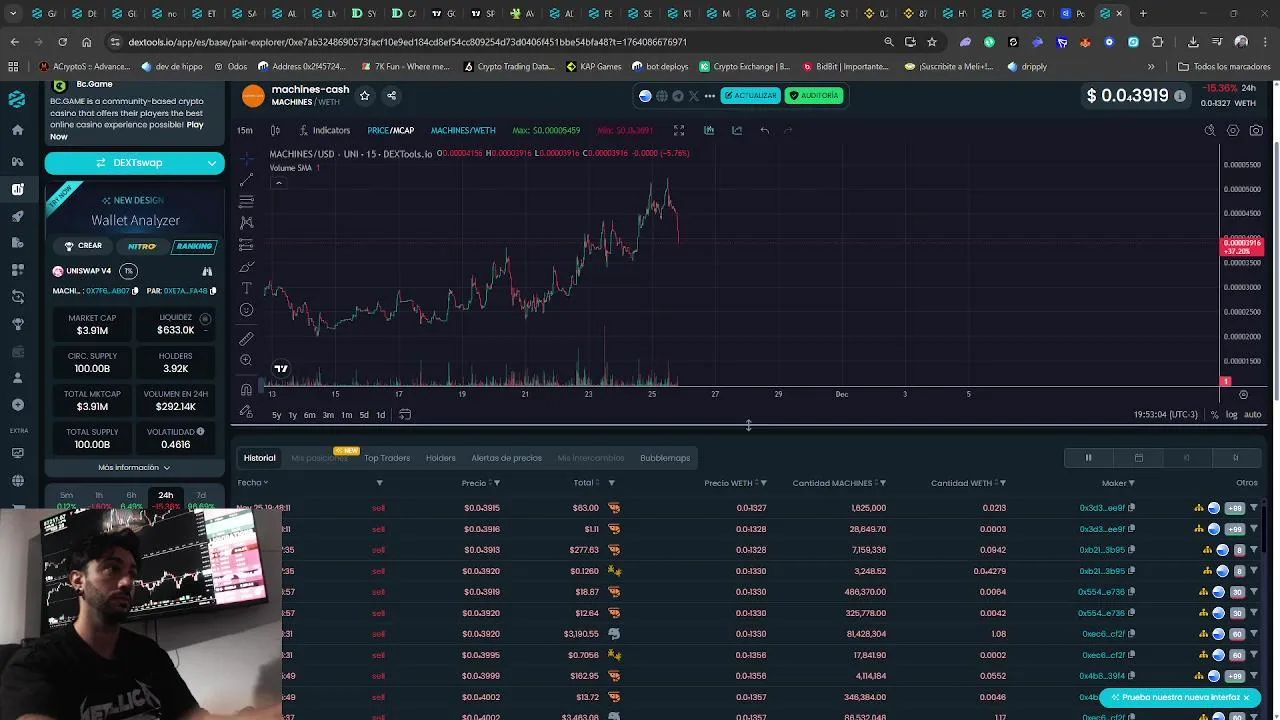
Task: Open the Mis posiciones tab
Action: point(319,458)
